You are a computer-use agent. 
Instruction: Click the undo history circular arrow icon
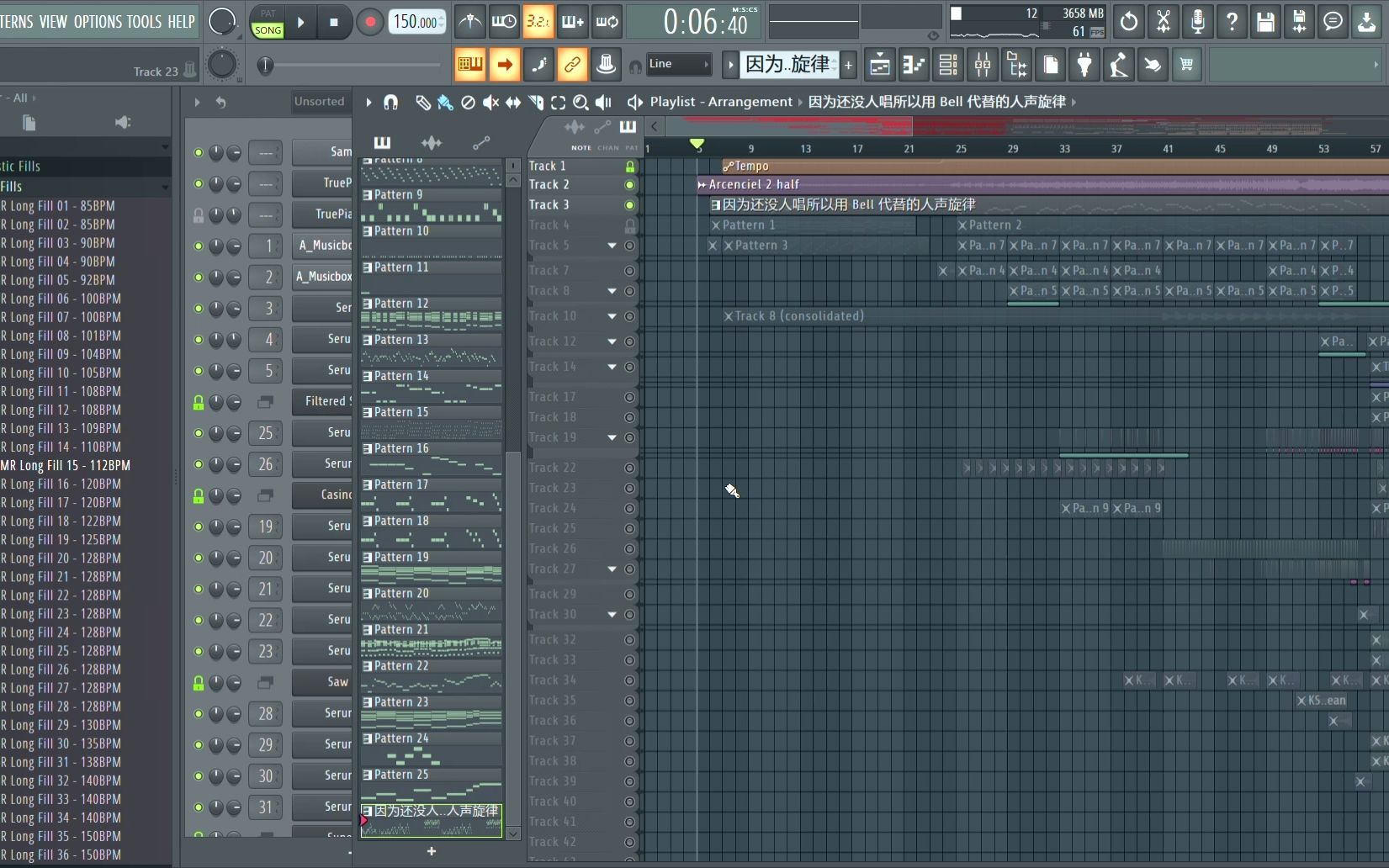click(x=1129, y=23)
